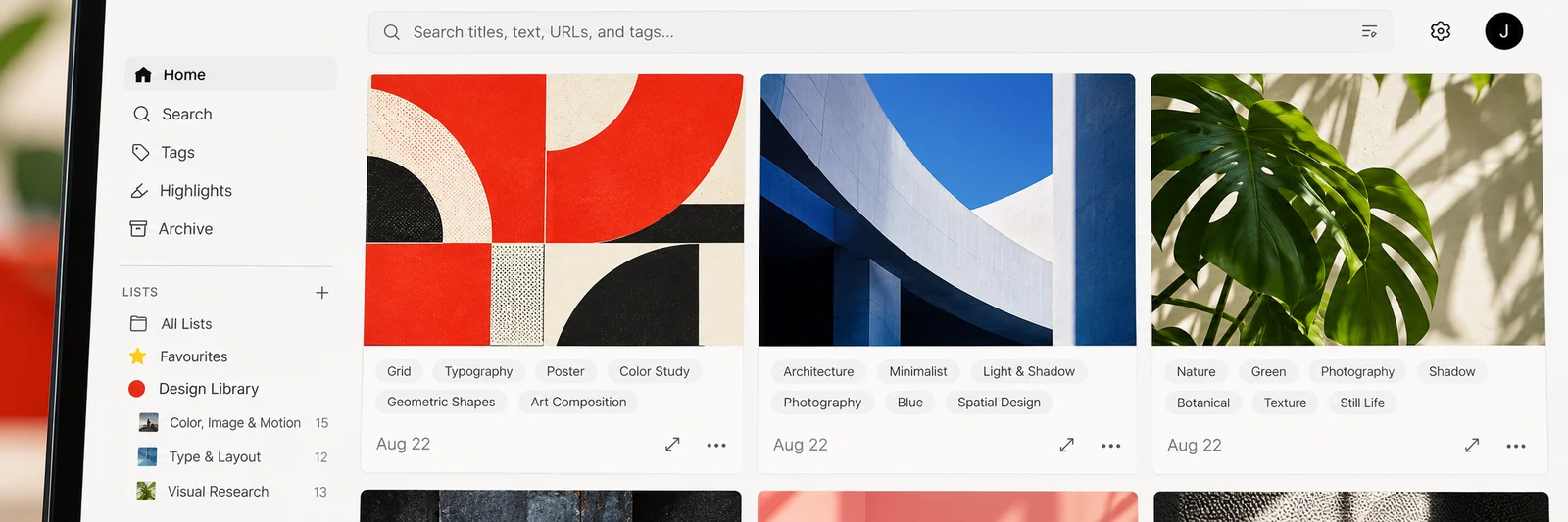The image size is (1568, 522).
Task: Open more options on geometric poster card
Action: pos(716,445)
